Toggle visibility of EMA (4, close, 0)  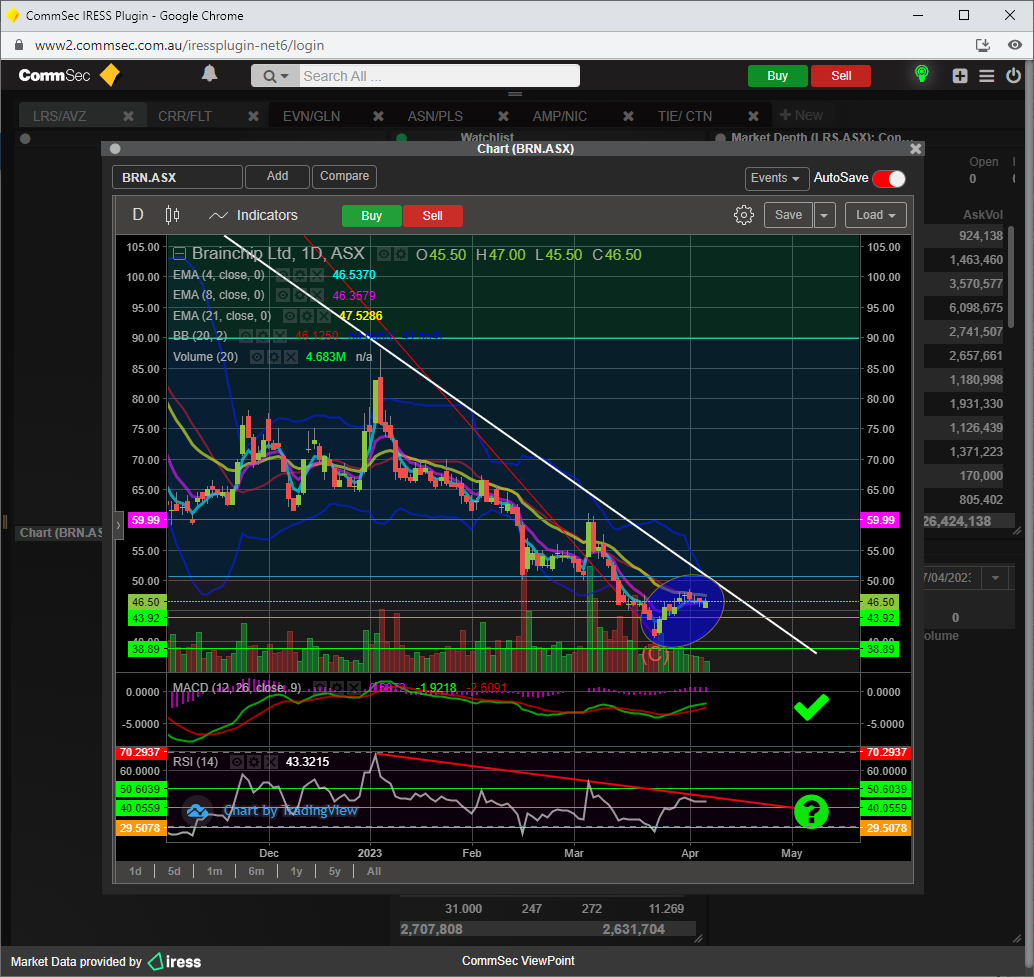click(x=284, y=275)
